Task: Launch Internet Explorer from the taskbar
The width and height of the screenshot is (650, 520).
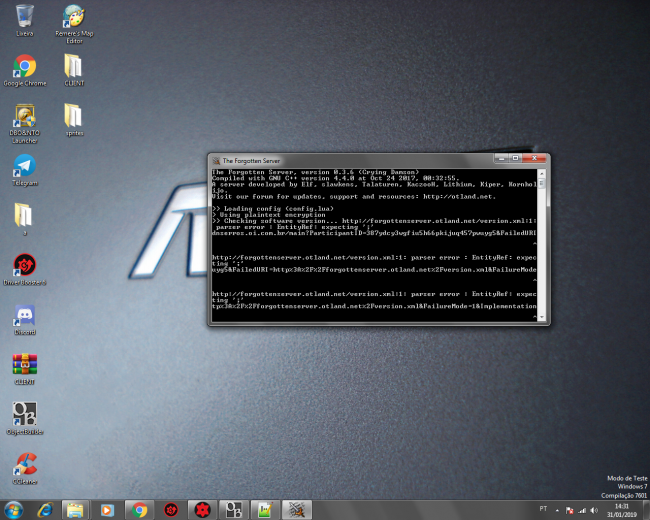Action: 45,510
